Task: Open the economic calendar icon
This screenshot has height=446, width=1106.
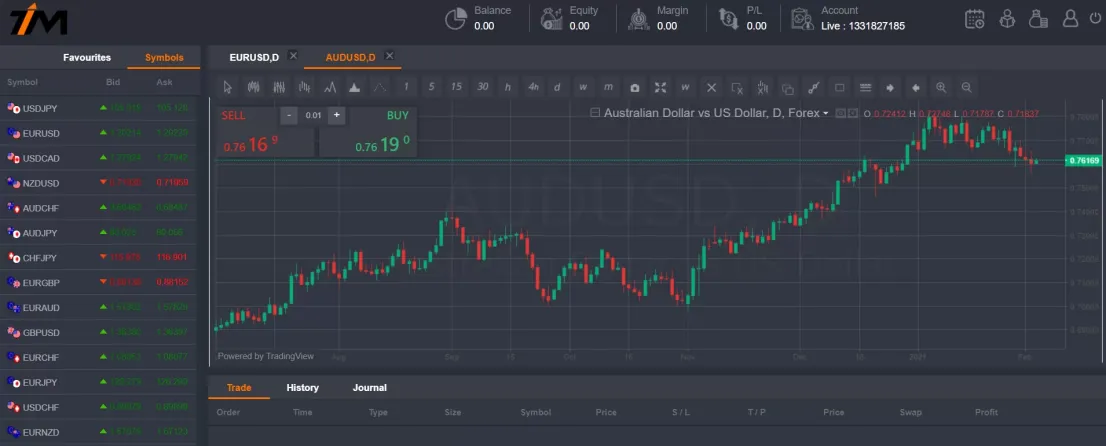Action: tap(975, 18)
